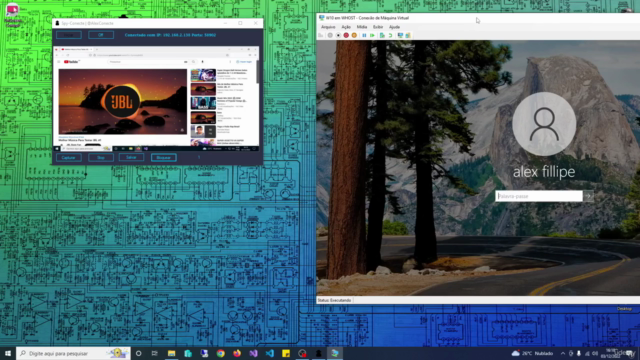Click the taskbar search box Digite aqui para pesquisar
The image size is (640, 360).
point(73,353)
